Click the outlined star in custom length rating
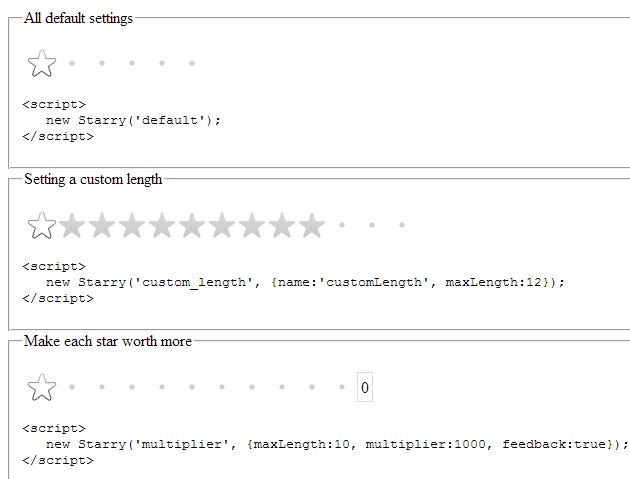Image resolution: width=630 pixels, height=479 pixels. tap(41, 226)
